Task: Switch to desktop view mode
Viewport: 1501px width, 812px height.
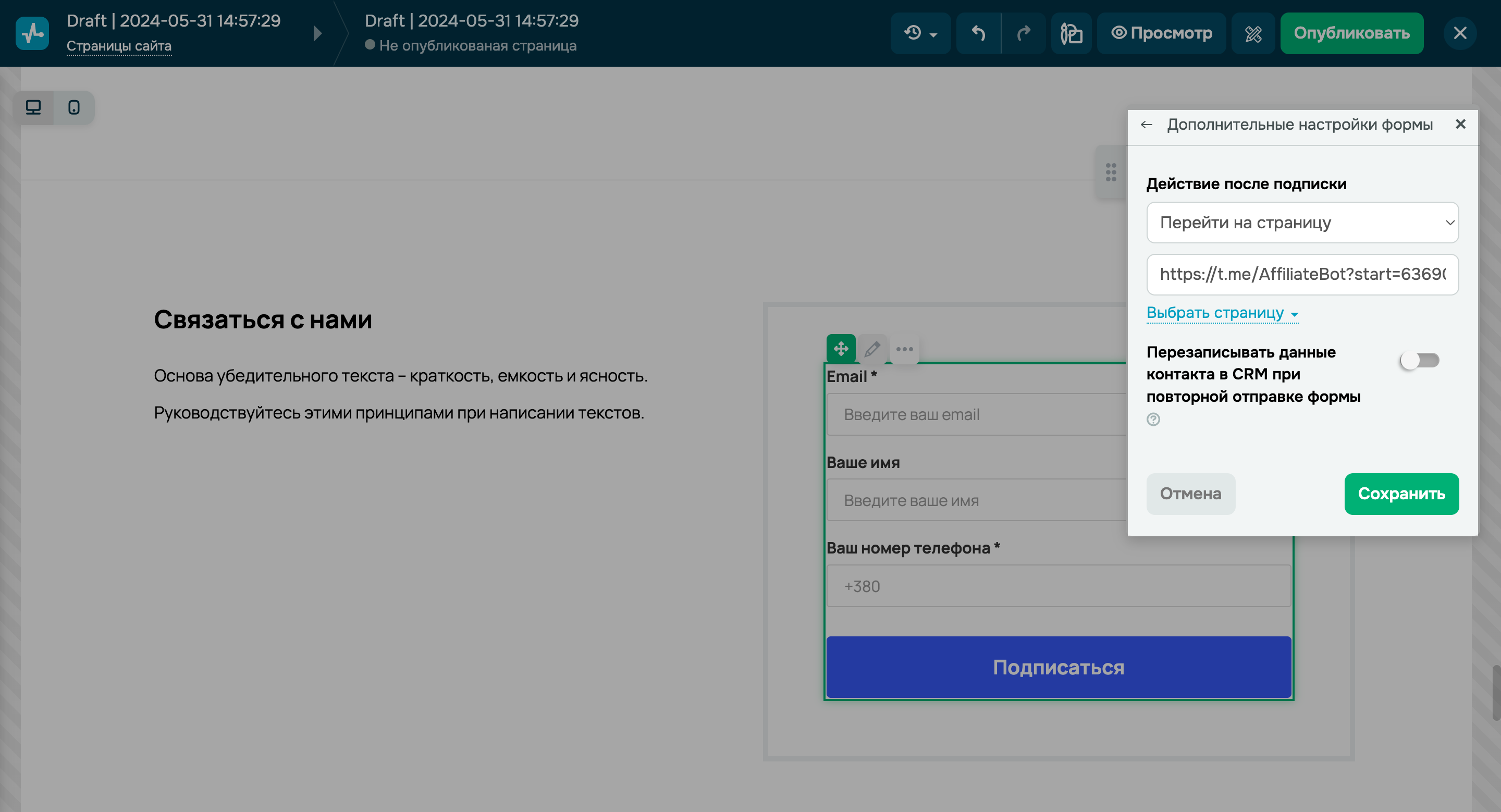Action: tap(33, 107)
